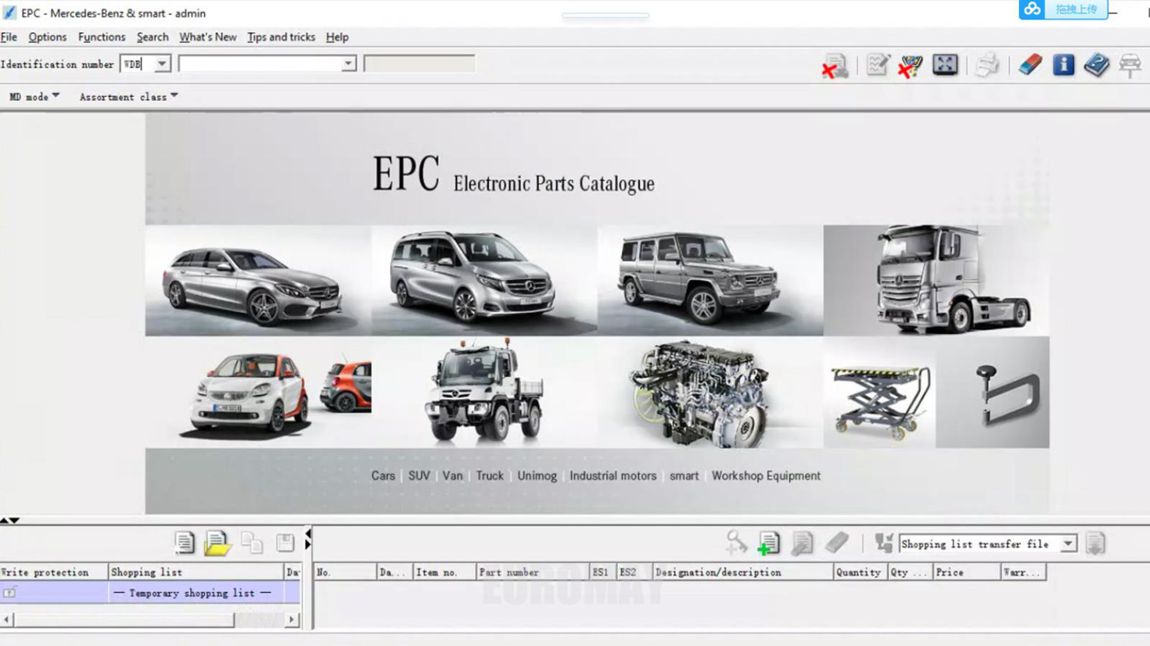The height and width of the screenshot is (646, 1150).
Task: Click the scissor lift workshop equipment image
Action: (879, 392)
